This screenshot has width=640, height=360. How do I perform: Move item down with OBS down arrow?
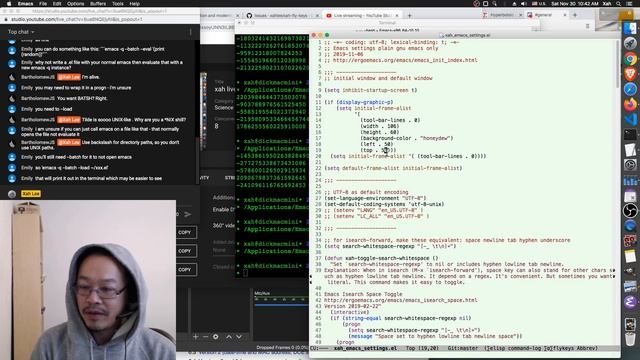click(x=239, y=337)
